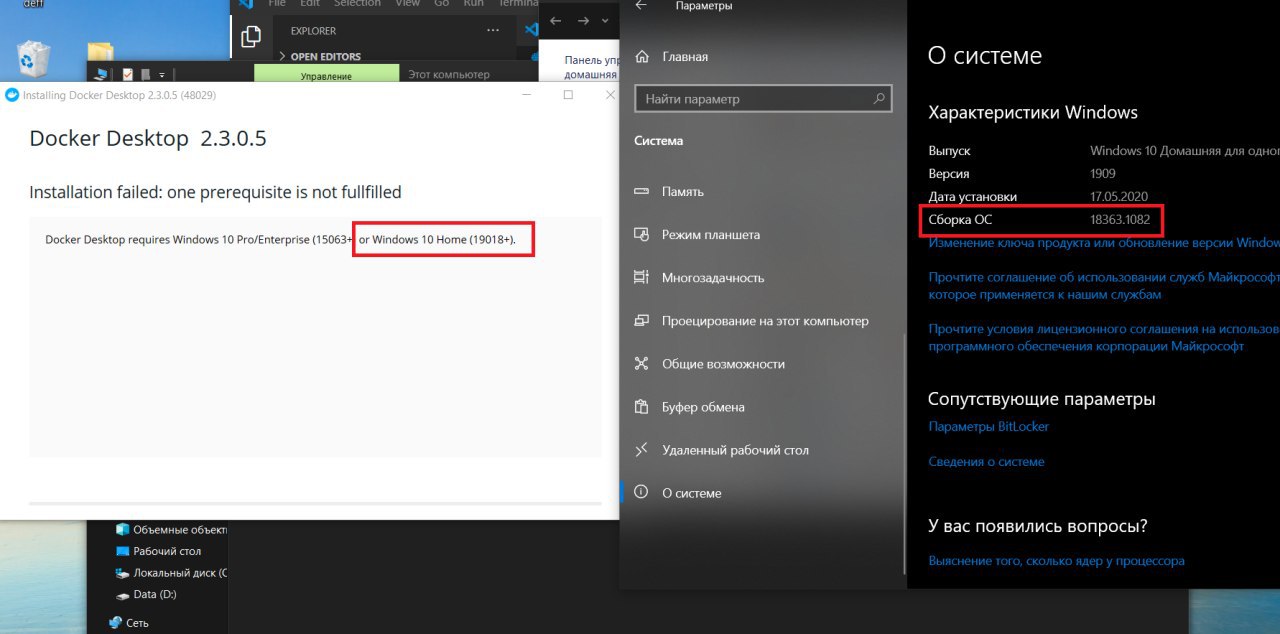Viewport: 1280px width, 634px height.
Task: Select Рабочий стол in Explorer tree
Action: pyautogui.click(x=158, y=551)
